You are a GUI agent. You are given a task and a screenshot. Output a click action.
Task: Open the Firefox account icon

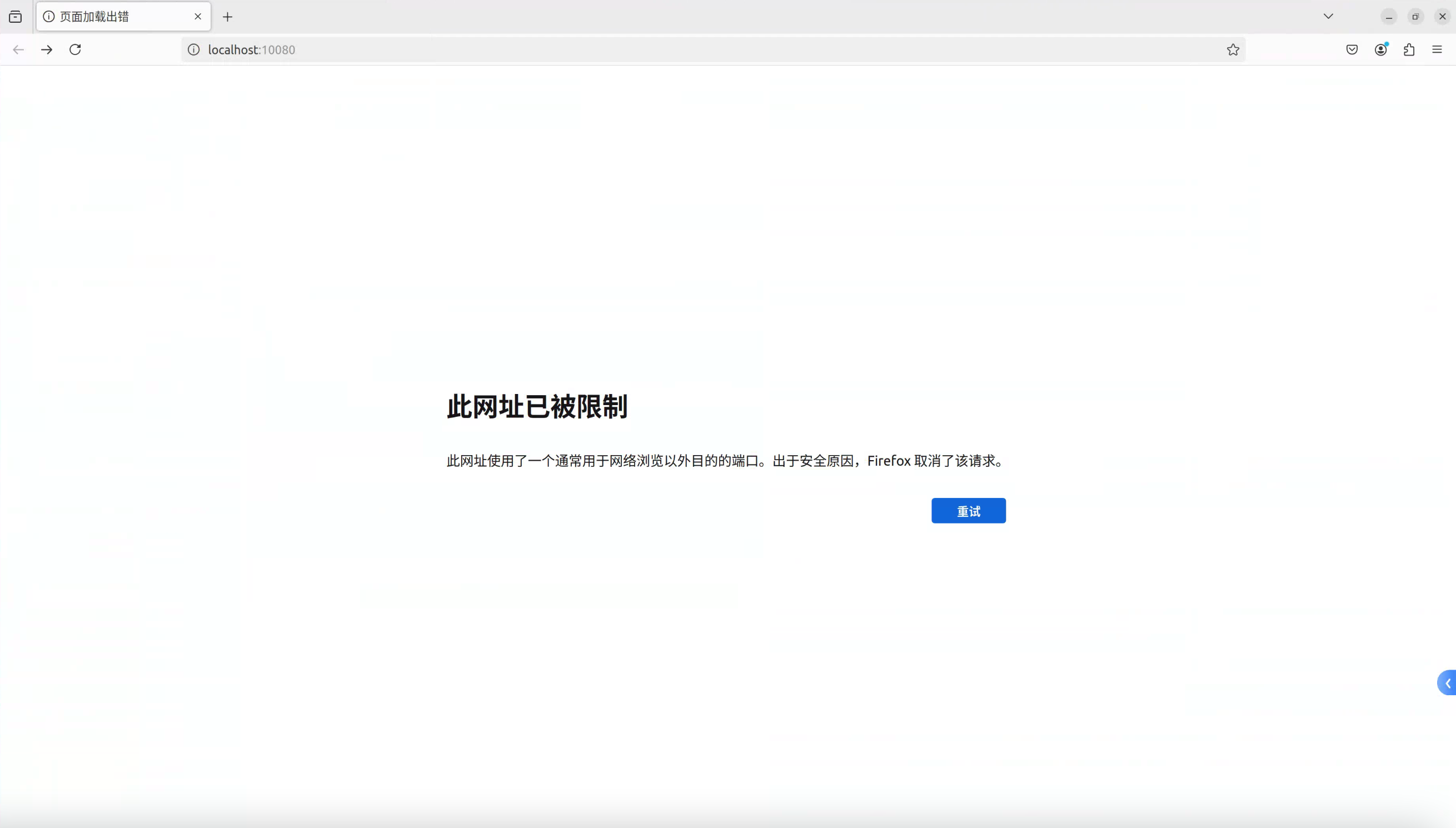tap(1380, 49)
